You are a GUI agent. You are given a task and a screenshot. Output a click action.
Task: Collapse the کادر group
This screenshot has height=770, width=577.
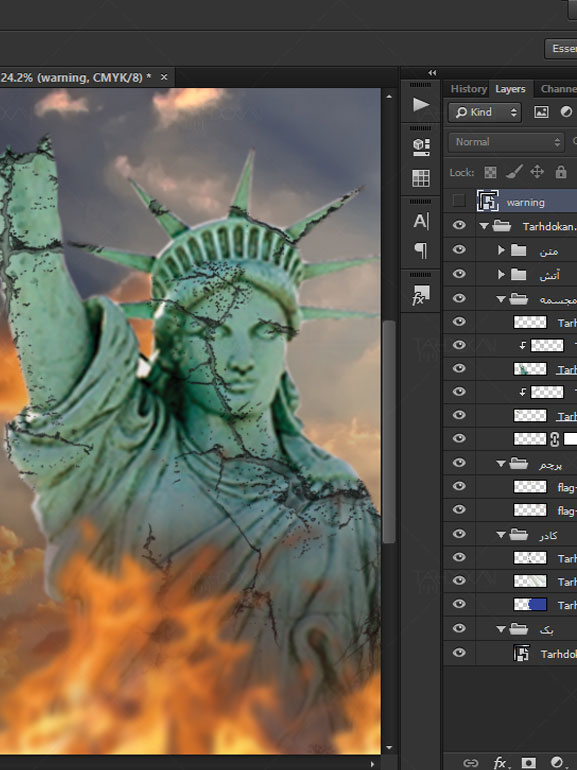pyautogui.click(x=501, y=535)
